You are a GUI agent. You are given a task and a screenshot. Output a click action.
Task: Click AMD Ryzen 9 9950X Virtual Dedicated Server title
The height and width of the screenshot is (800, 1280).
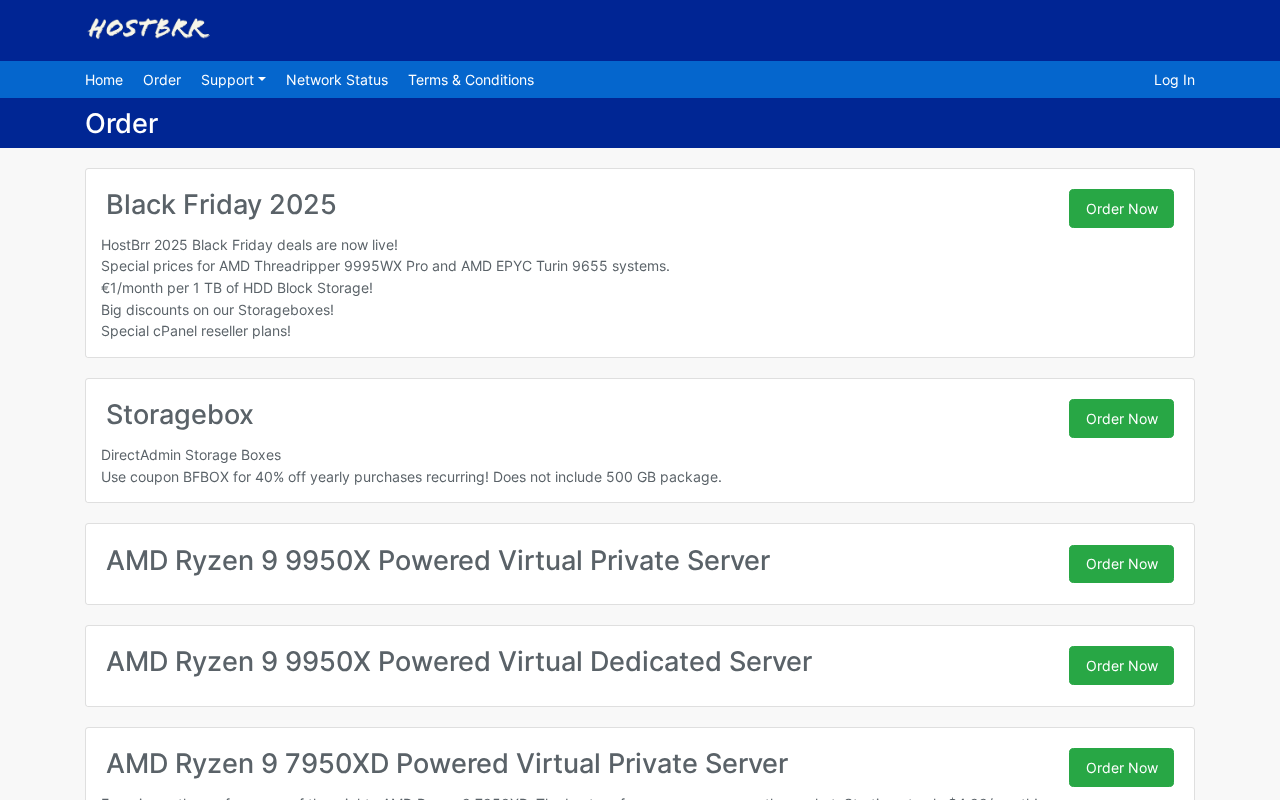coord(459,662)
